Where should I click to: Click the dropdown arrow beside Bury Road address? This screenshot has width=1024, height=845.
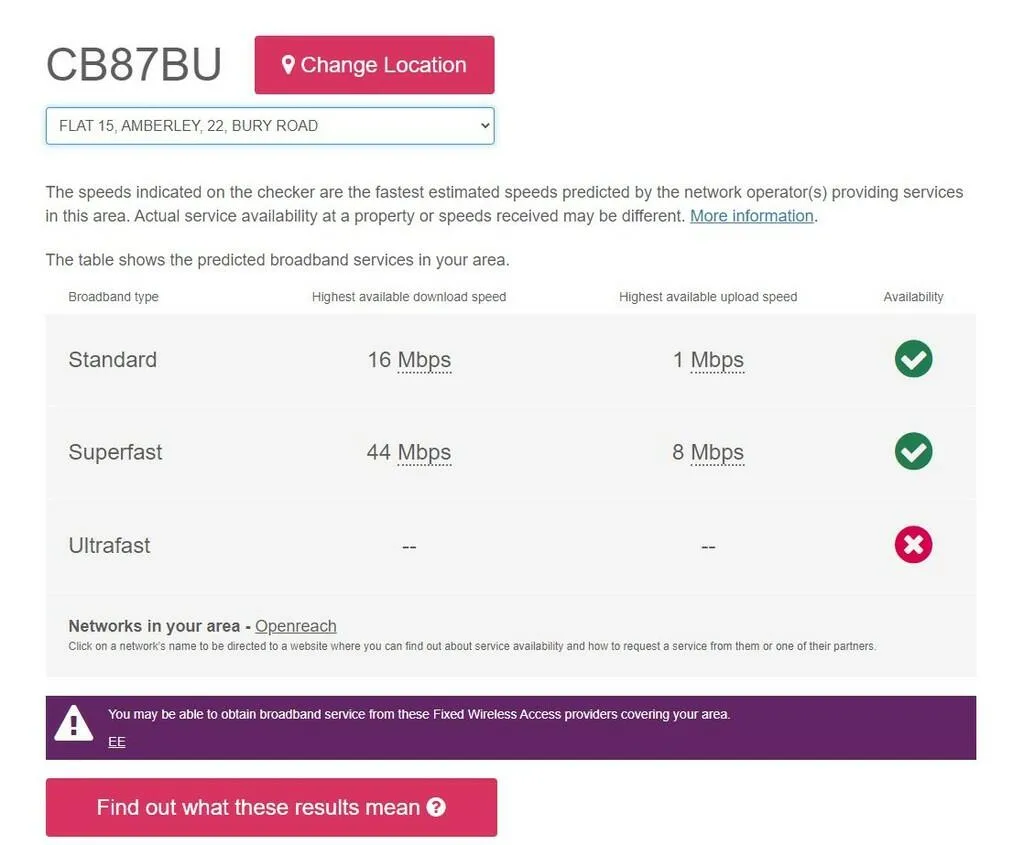pyautogui.click(x=485, y=126)
